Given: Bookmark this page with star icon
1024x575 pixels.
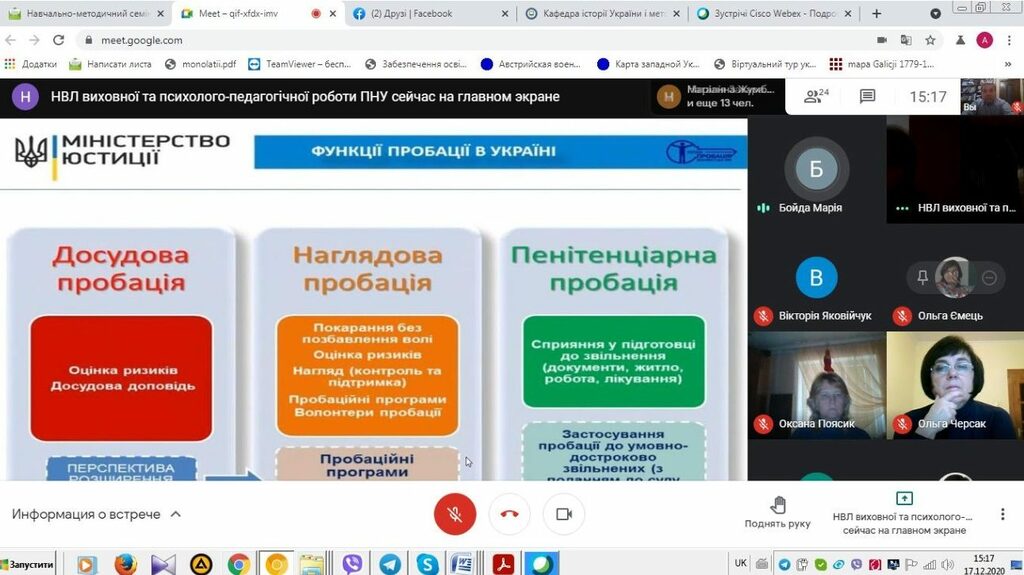Looking at the screenshot, I should coord(930,40).
